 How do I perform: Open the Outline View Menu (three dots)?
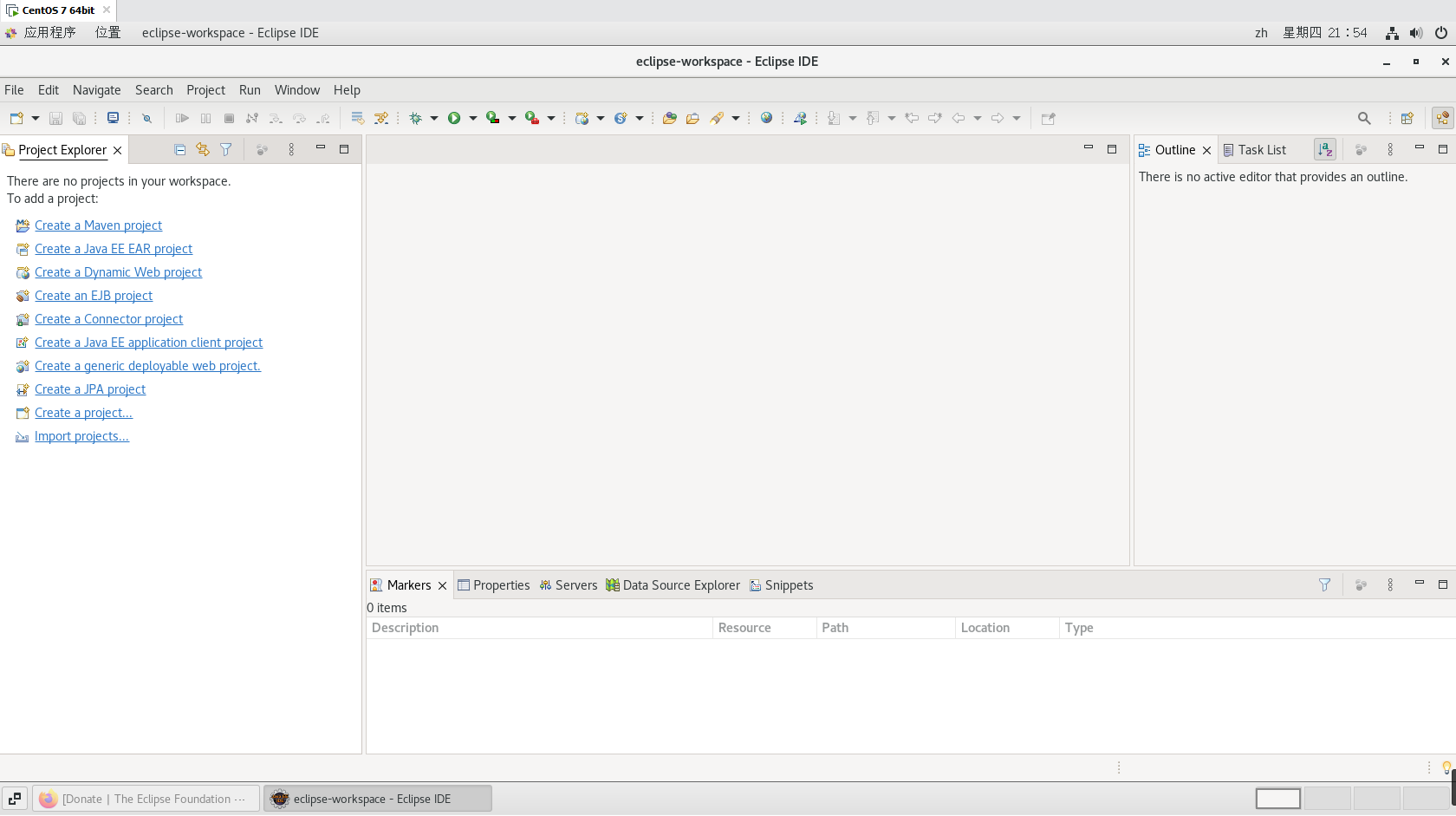pyautogui.click(x=1390, y=150)
